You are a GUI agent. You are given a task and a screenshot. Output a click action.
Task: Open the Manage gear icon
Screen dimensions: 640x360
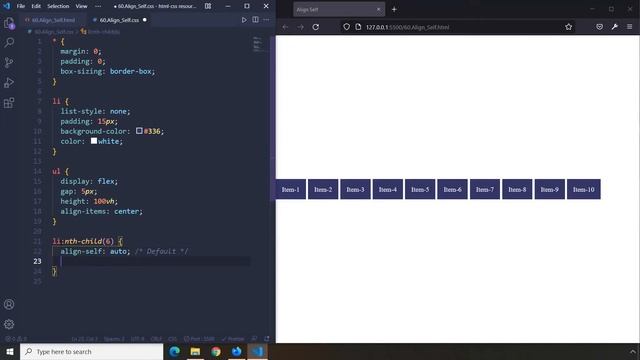[x=9, y=324]
